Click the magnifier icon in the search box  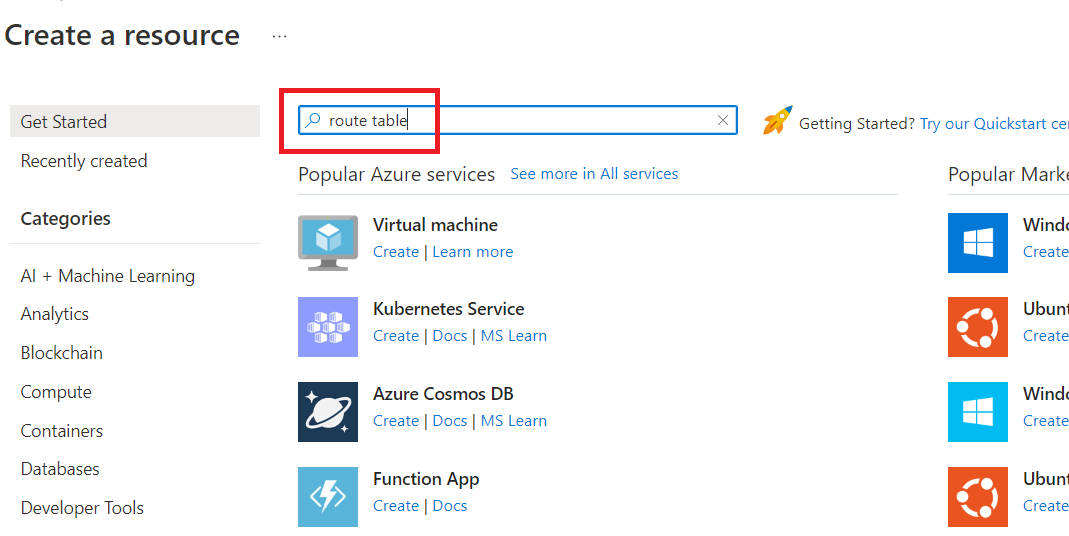313,120
